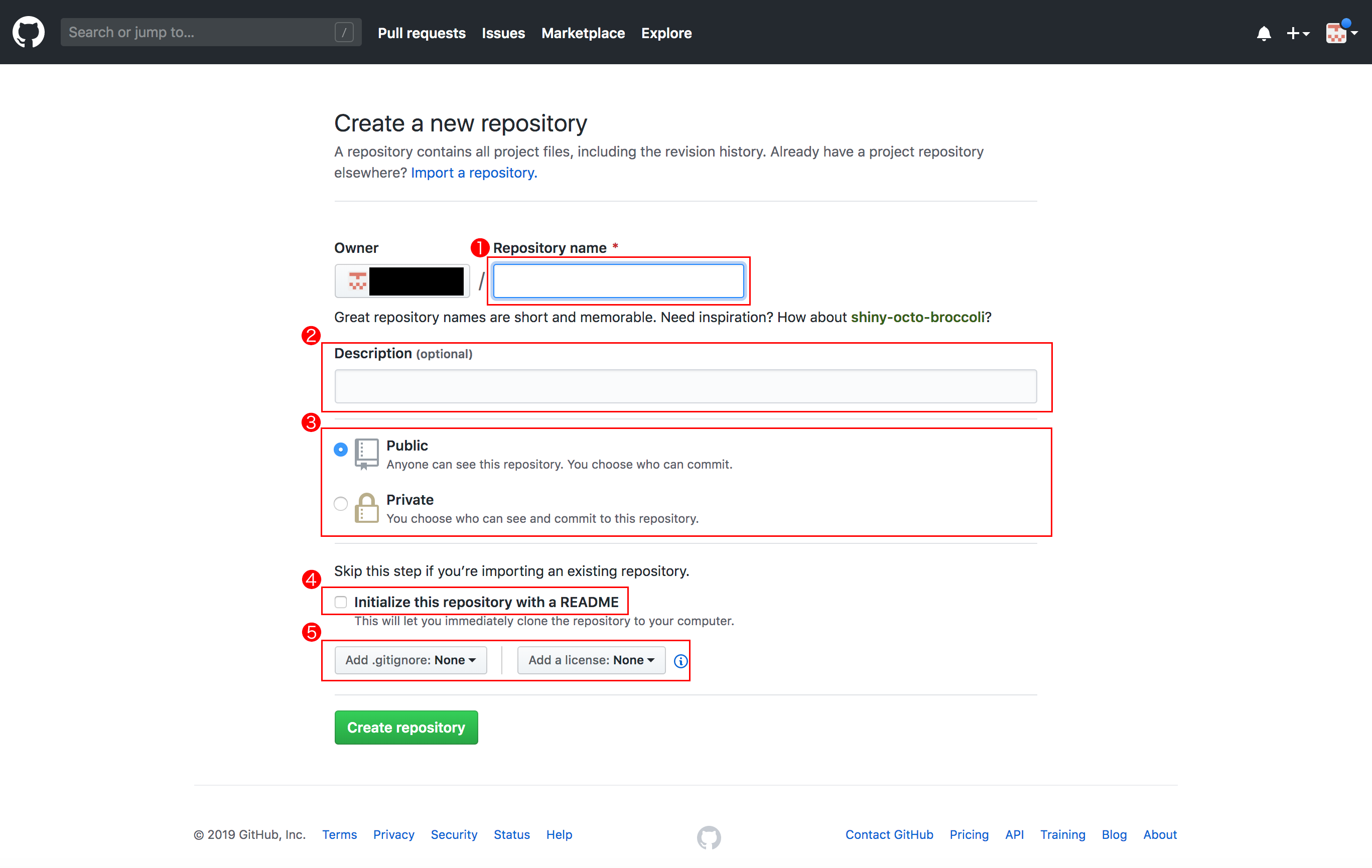Viewport: 1372px width, 868px height.
Task: Expand the Add .gitignore dropdown
Action: click(x=410, y=660)
